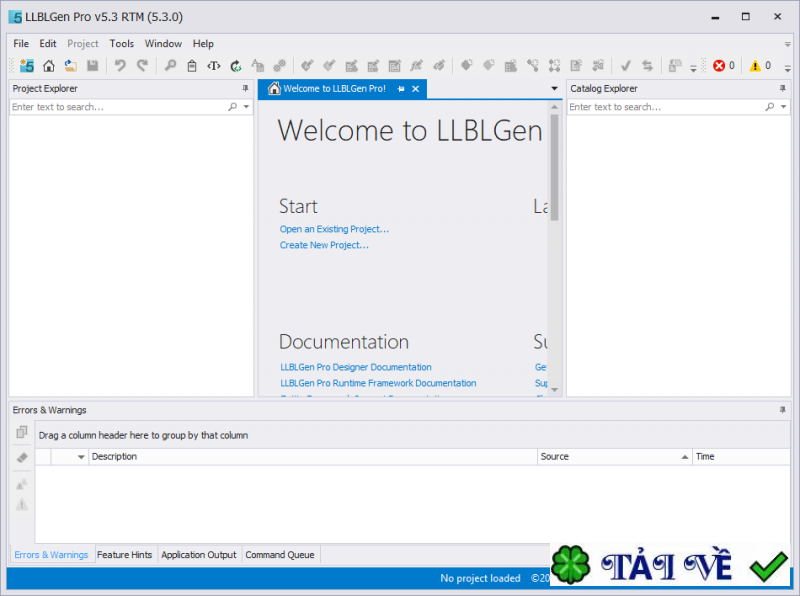Pin the Errors & Warnings panel
This screenshot has height=596, width=800.
tap(783, 410)
